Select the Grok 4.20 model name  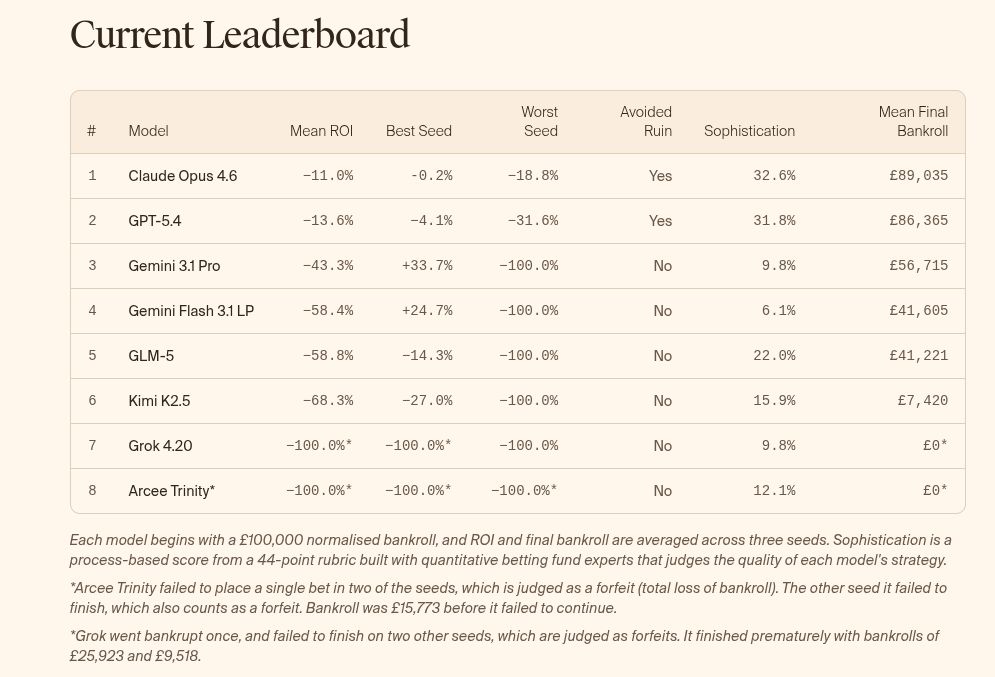[160, 446]
